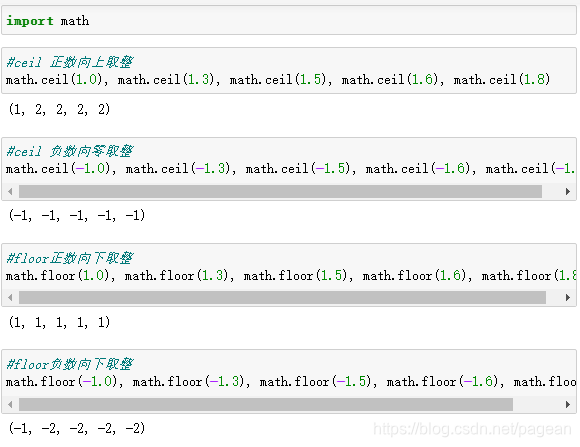
Task: Click the output '(-1, -1, -1, -1, -1)'
Action: pos(77,215)
